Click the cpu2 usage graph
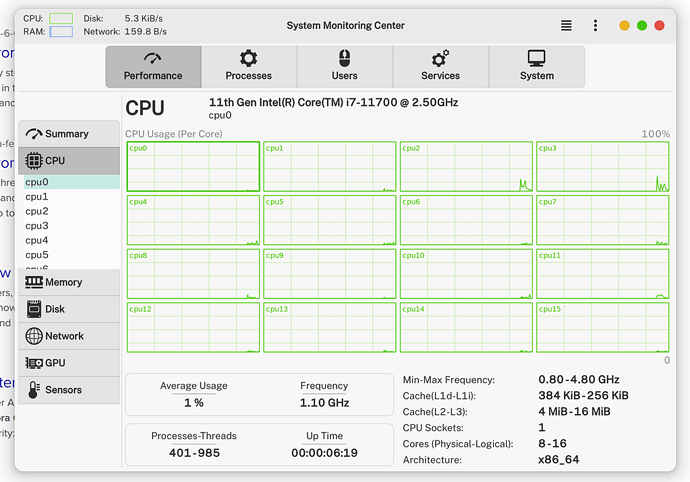Viewport: 690px width, 482px height. tap(466, 166)
